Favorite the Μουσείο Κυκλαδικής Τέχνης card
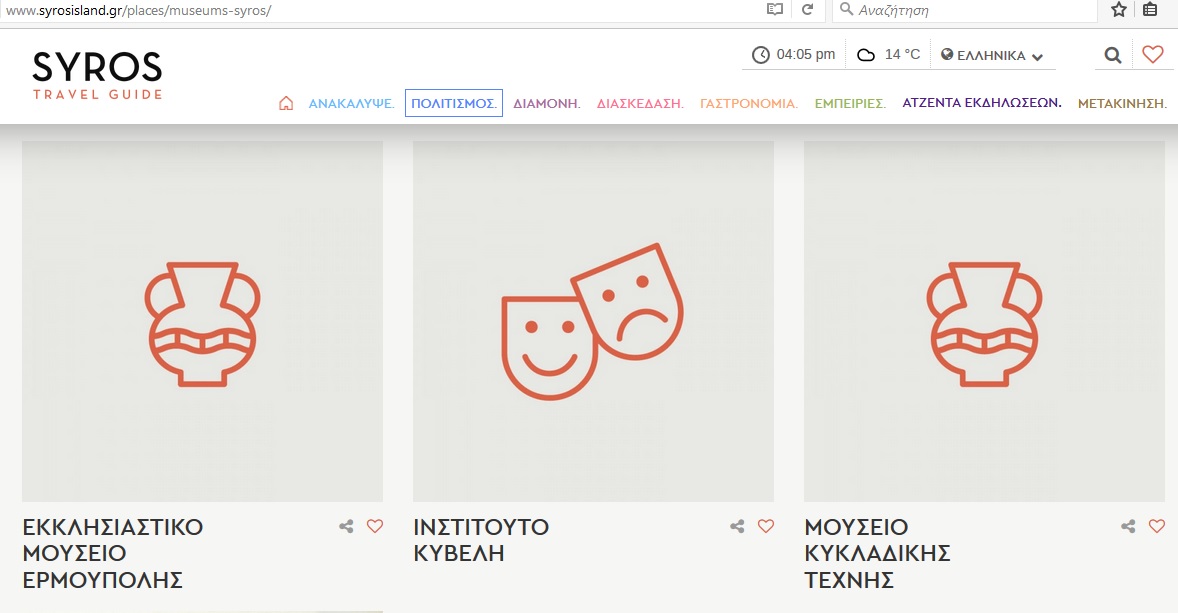 tap(1157, 526)
